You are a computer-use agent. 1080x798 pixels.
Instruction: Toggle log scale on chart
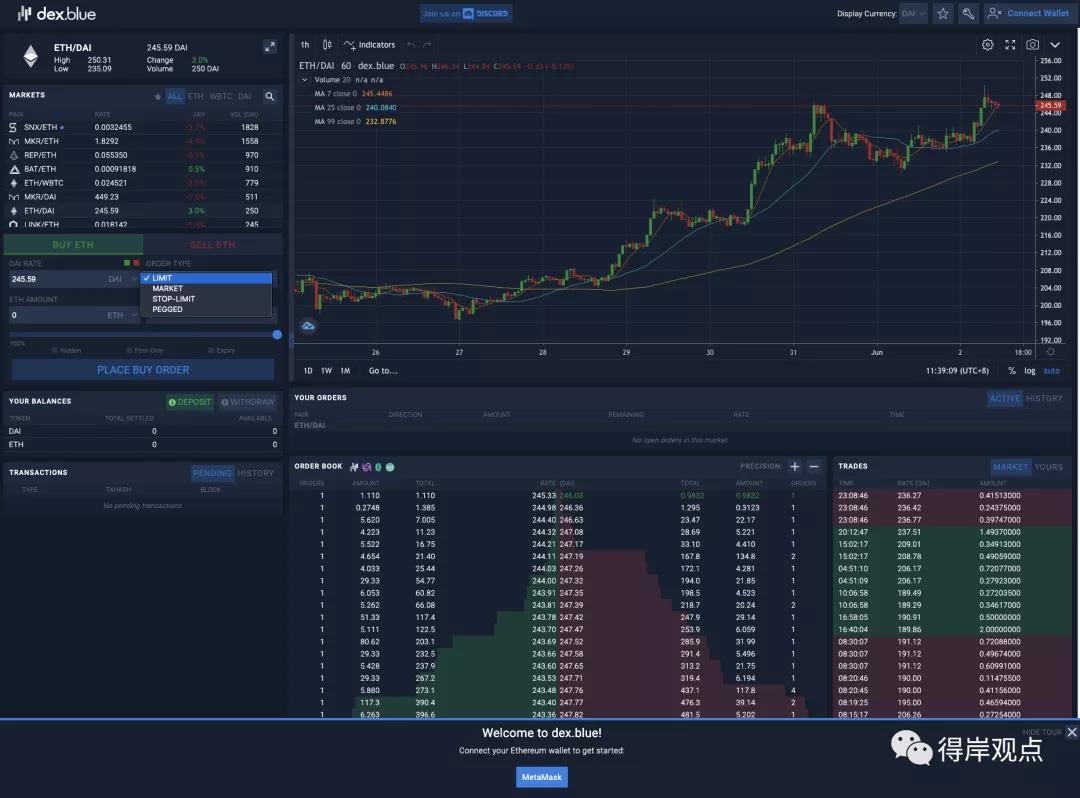click(x=1030, y=370)
